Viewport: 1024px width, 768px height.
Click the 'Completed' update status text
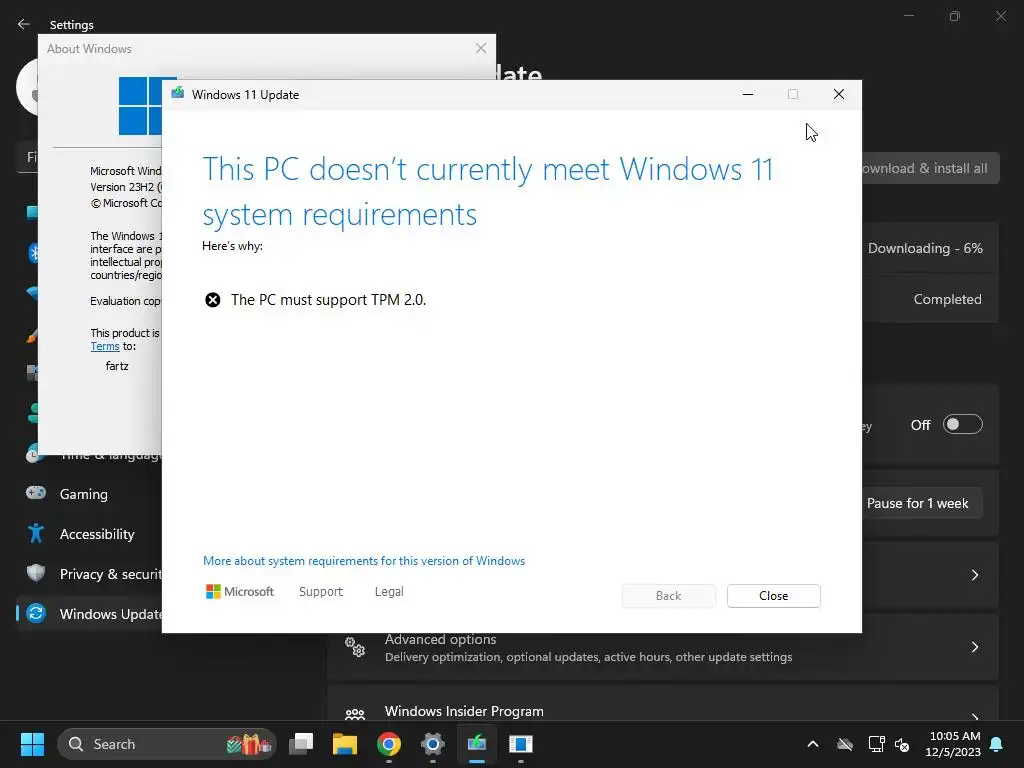[x=947, y=299]
